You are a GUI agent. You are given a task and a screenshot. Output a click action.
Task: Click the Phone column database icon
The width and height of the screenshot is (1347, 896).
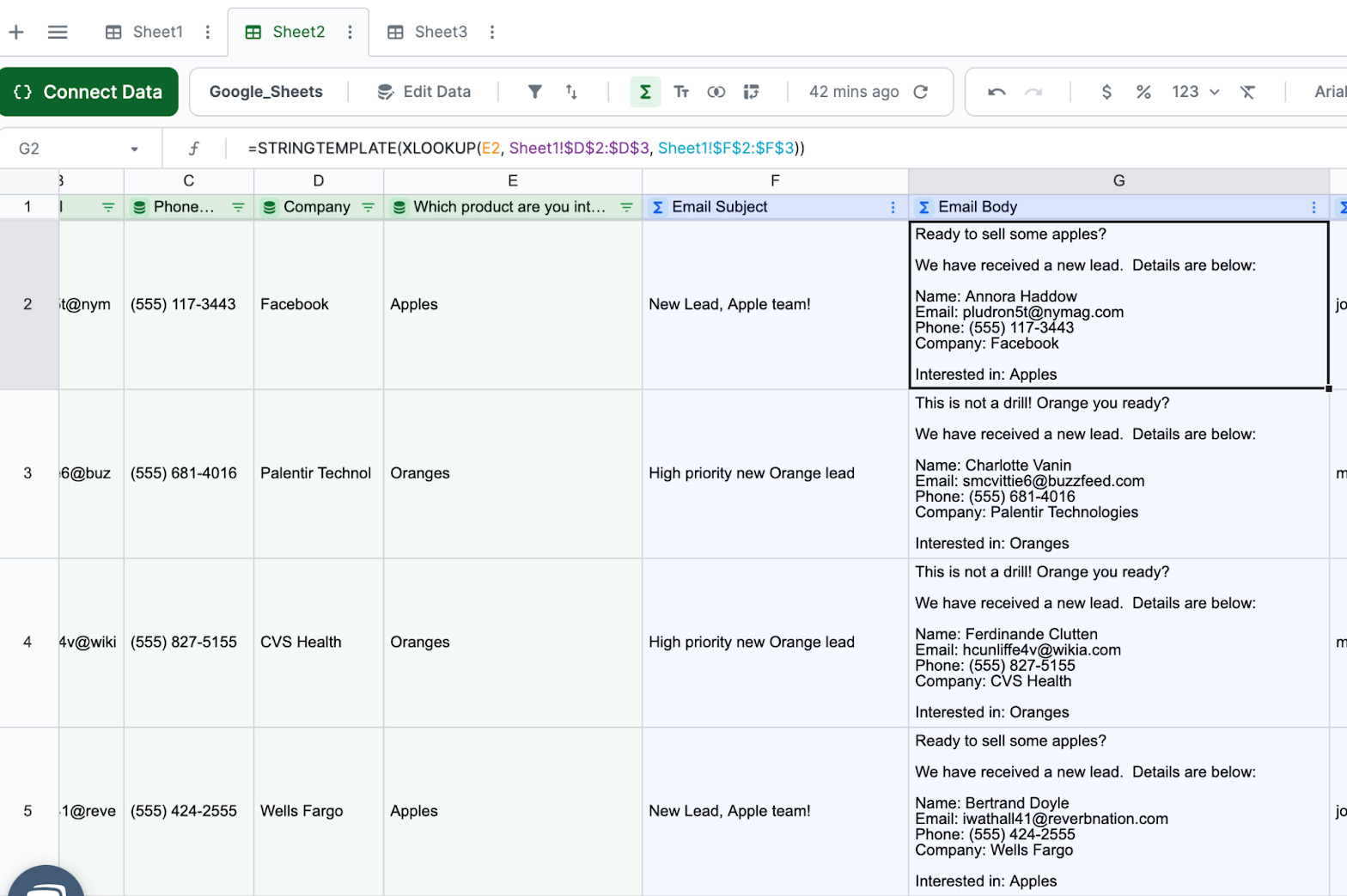tap(139, 207)
